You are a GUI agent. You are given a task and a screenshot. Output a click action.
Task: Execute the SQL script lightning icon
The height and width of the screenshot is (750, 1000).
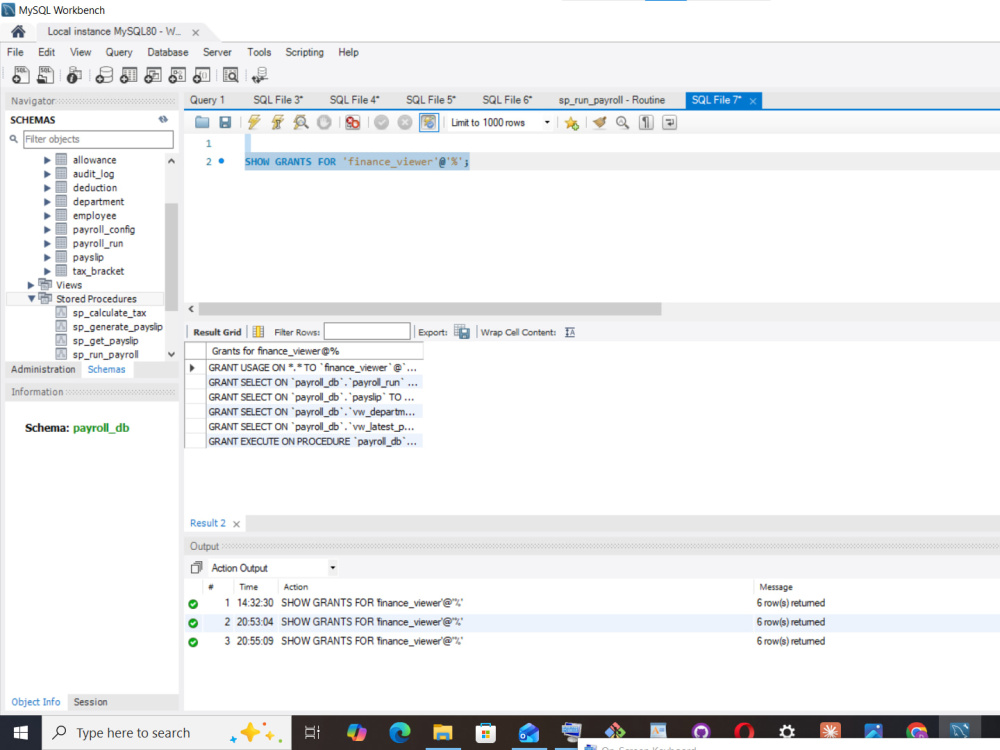click(254, 122)
